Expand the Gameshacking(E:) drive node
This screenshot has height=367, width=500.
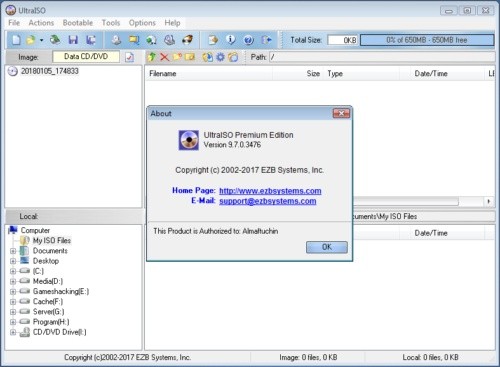coord(13,292)
